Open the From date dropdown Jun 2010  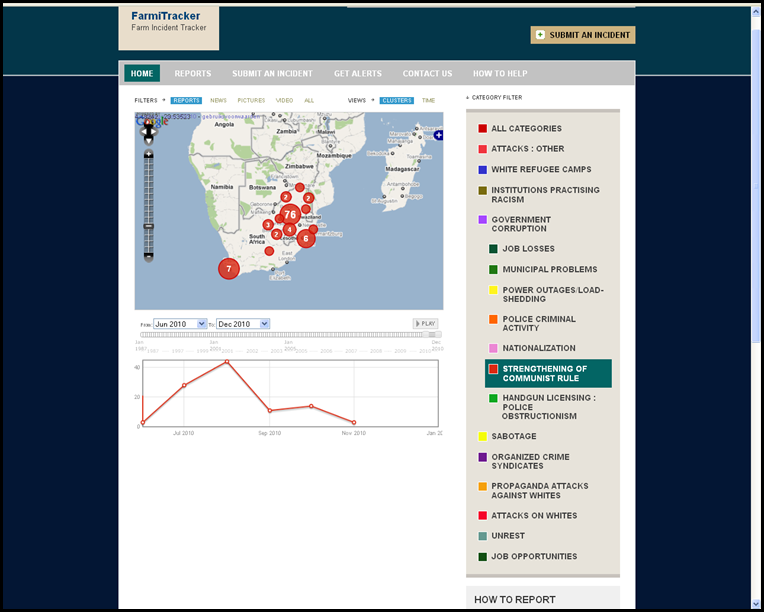click(180, 324)
